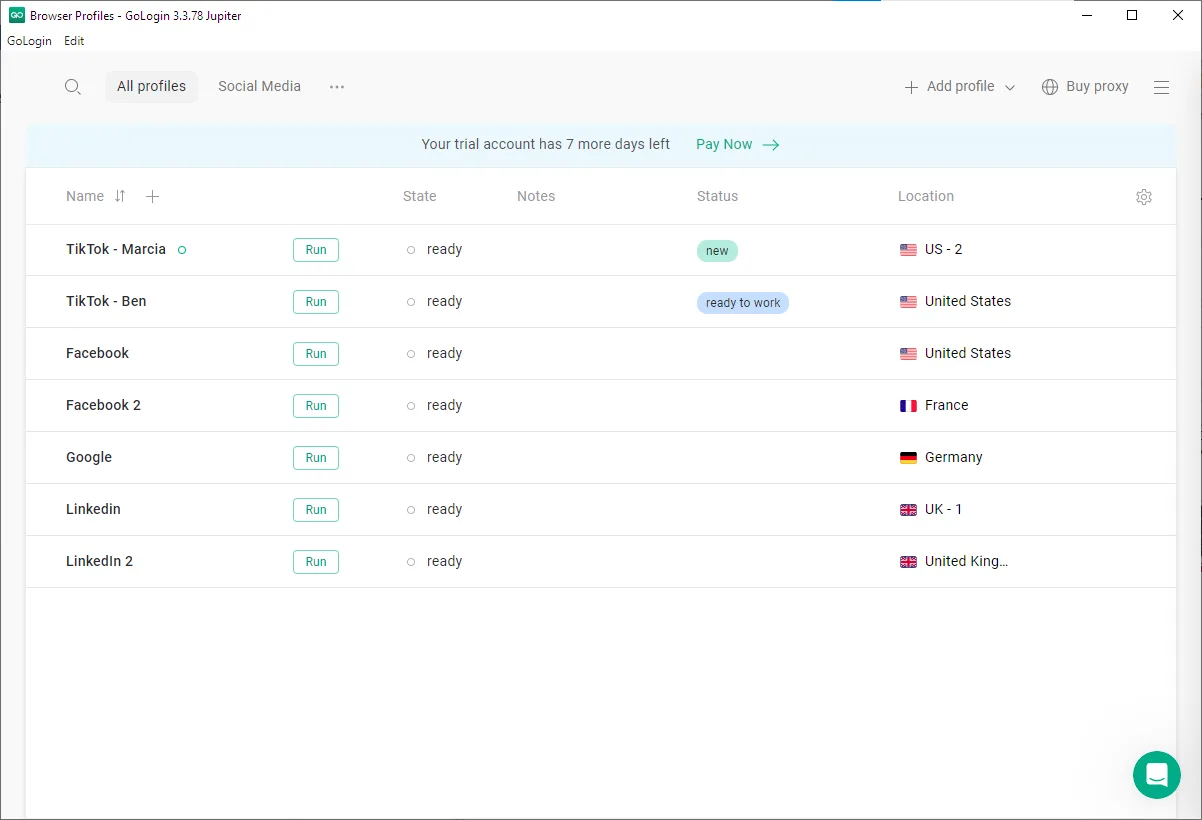Click the Status column header

[717, 196]
